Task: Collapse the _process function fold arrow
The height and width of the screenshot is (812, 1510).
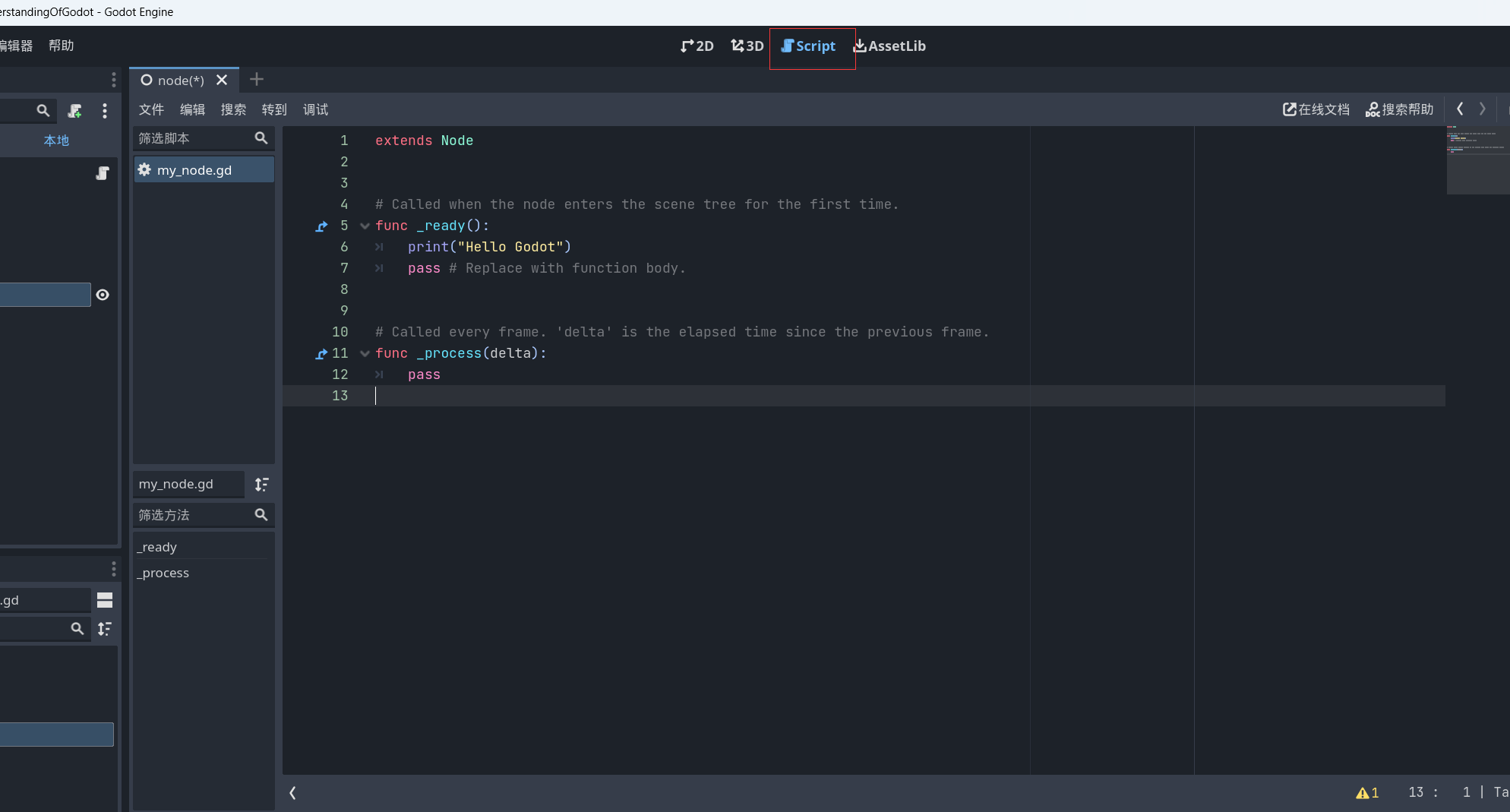Action: 365,353
